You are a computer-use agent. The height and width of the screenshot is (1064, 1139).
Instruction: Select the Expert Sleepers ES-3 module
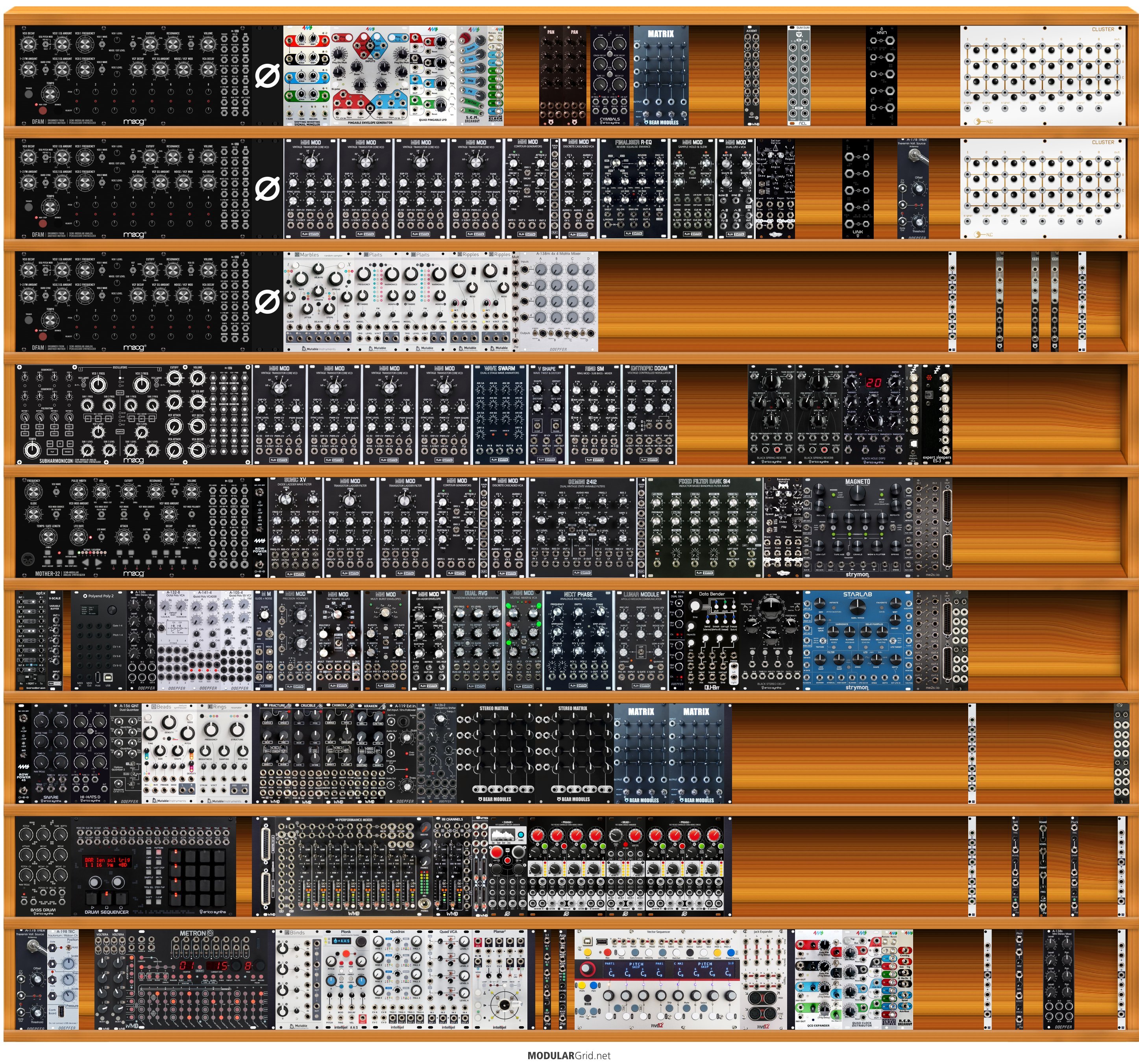coord(937,414)
